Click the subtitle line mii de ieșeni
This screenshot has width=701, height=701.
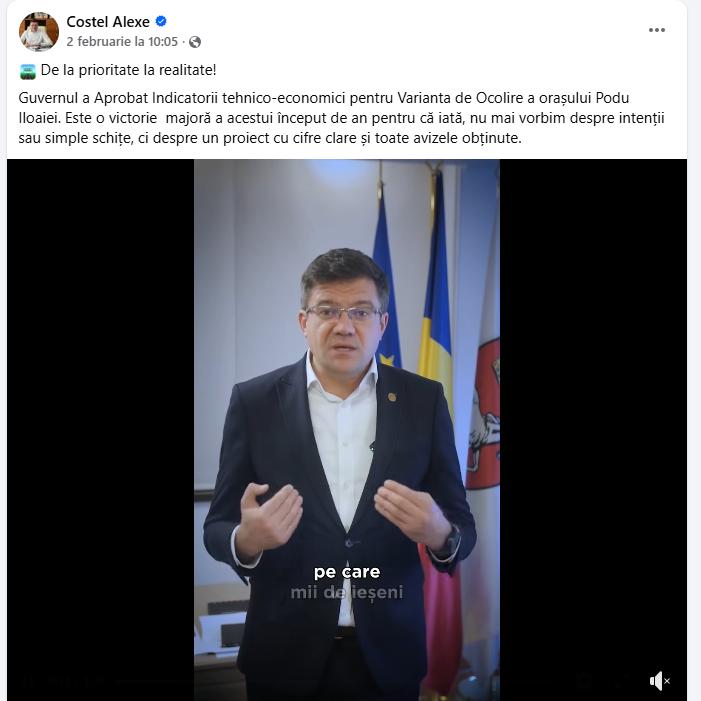point(347,592)
